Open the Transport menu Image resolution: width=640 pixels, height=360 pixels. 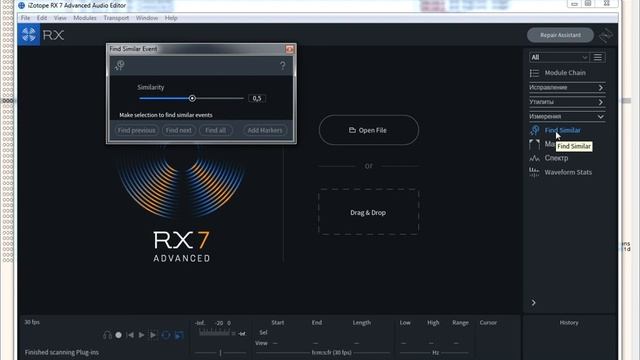116,18
